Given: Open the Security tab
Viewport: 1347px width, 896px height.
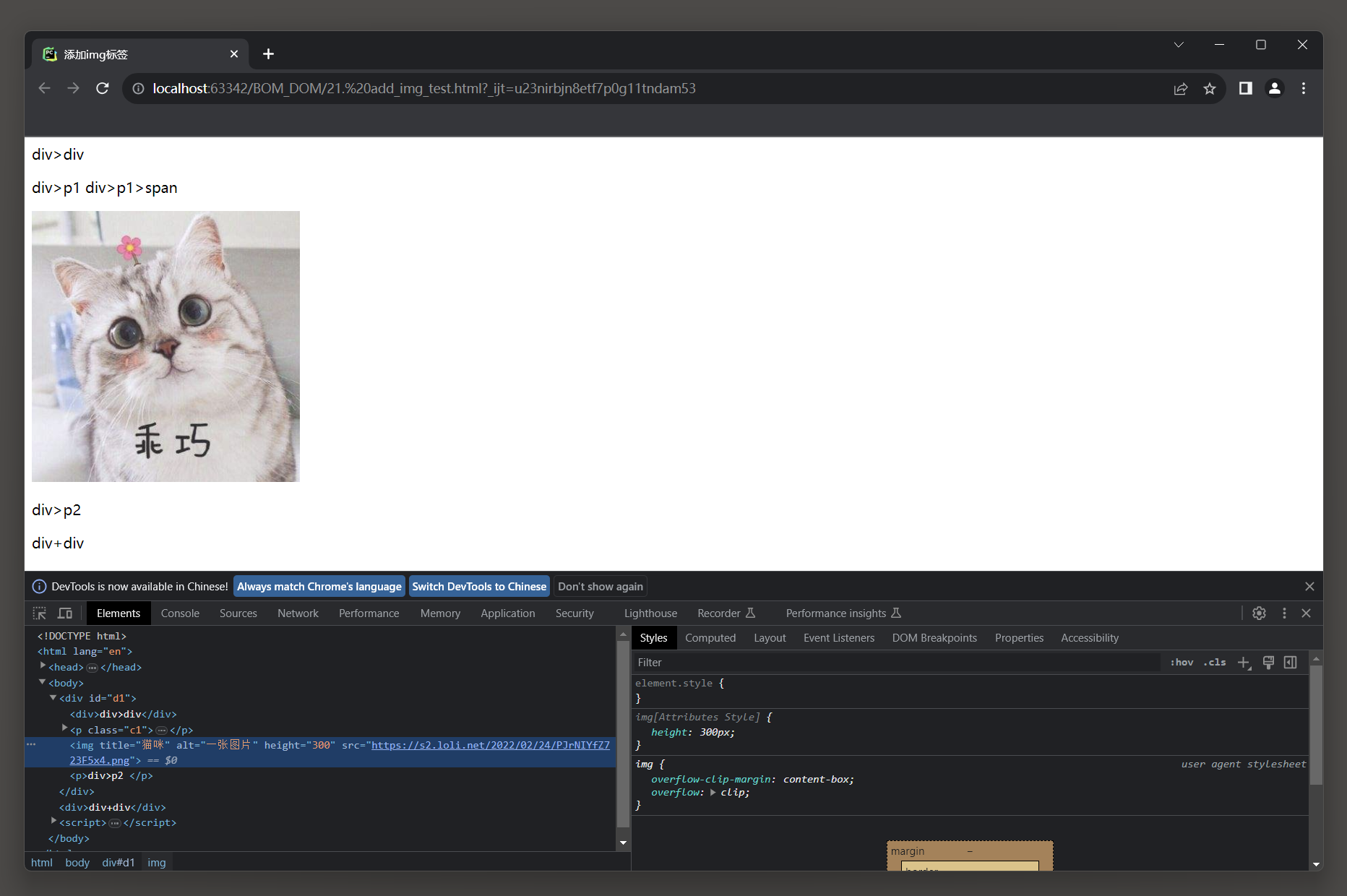Looking at the screenshot, I should pos(574,613).
